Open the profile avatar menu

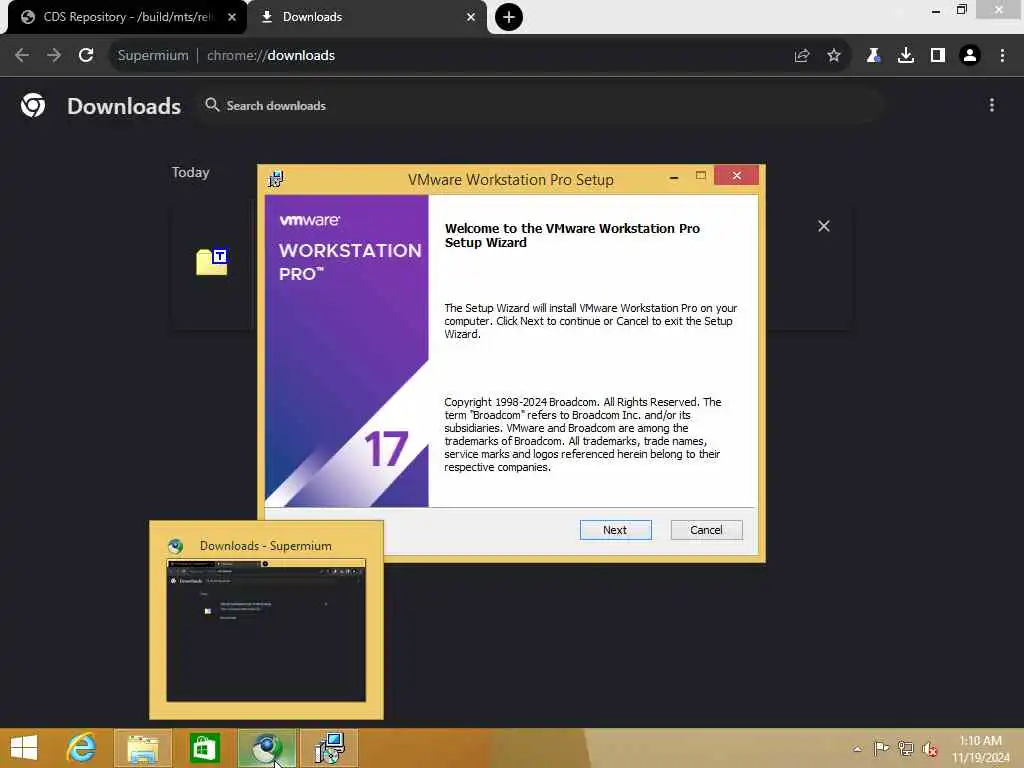tap(969, 56)
